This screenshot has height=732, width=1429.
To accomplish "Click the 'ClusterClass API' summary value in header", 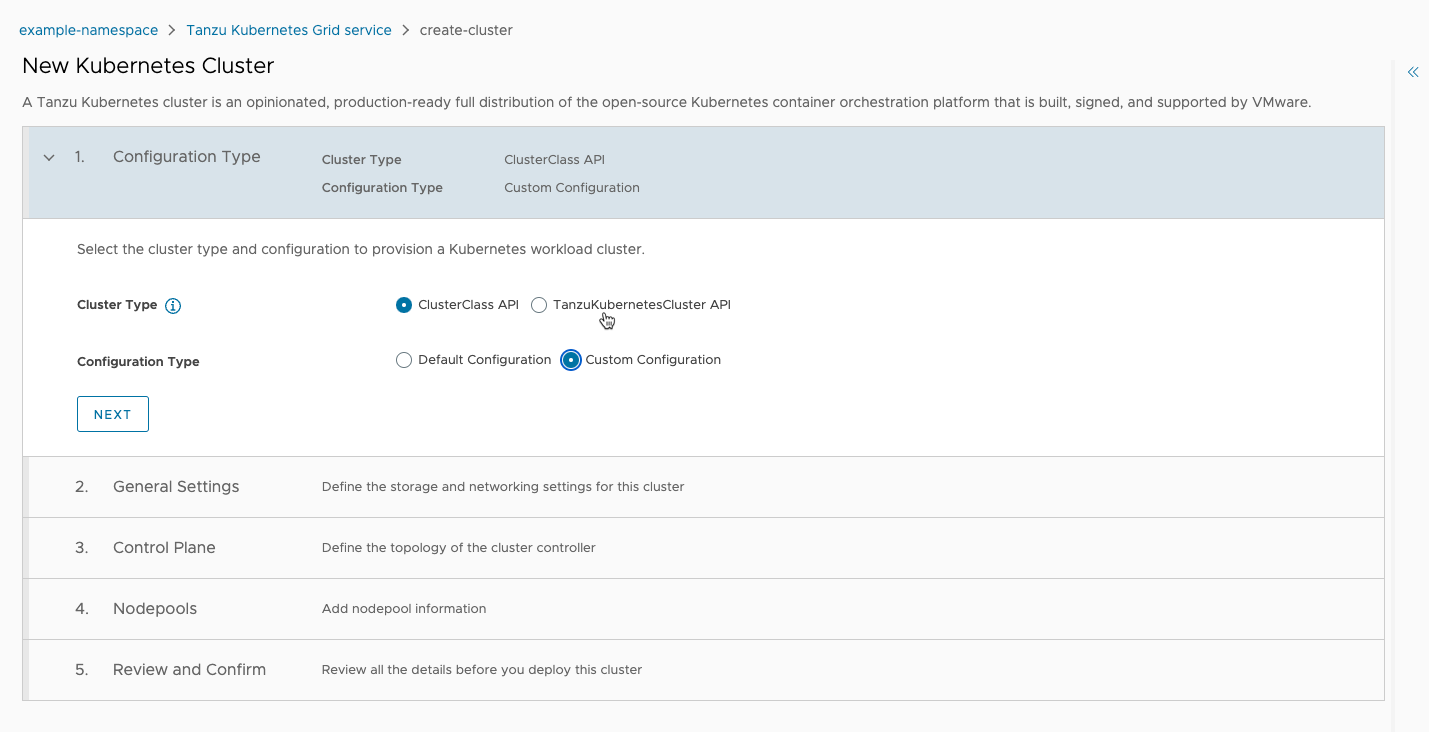I will pos(554,160).
